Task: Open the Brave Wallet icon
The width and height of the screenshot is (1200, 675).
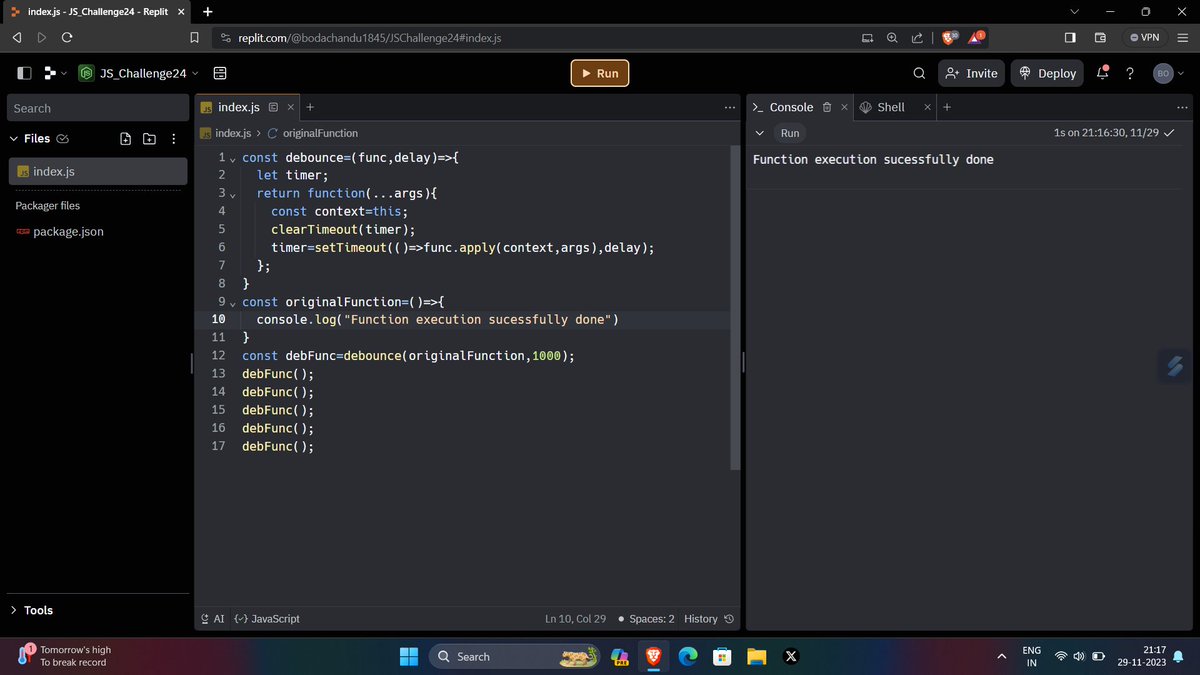Action: pyautogui.click(x=1100, y=38)
